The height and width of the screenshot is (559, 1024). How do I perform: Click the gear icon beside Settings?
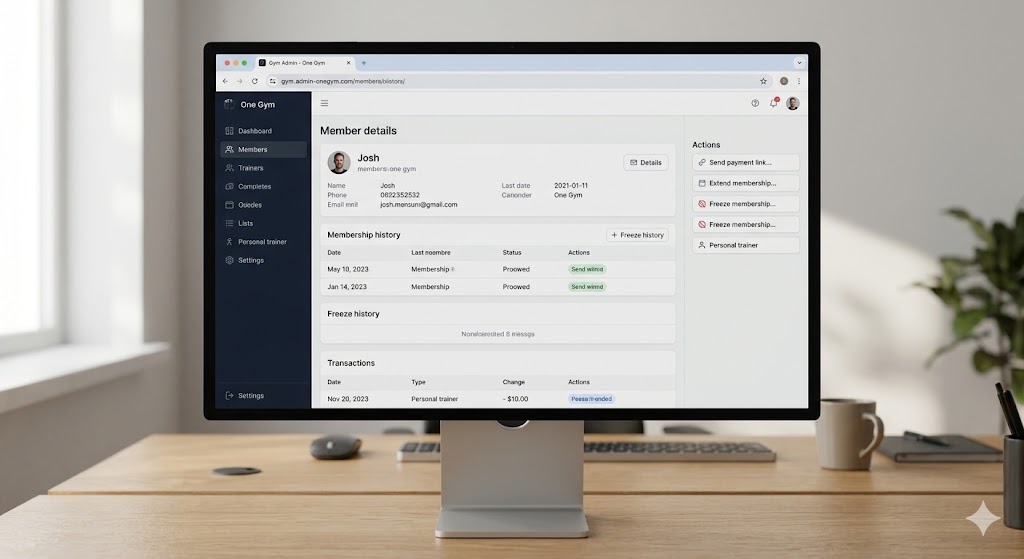pos(229,260)
